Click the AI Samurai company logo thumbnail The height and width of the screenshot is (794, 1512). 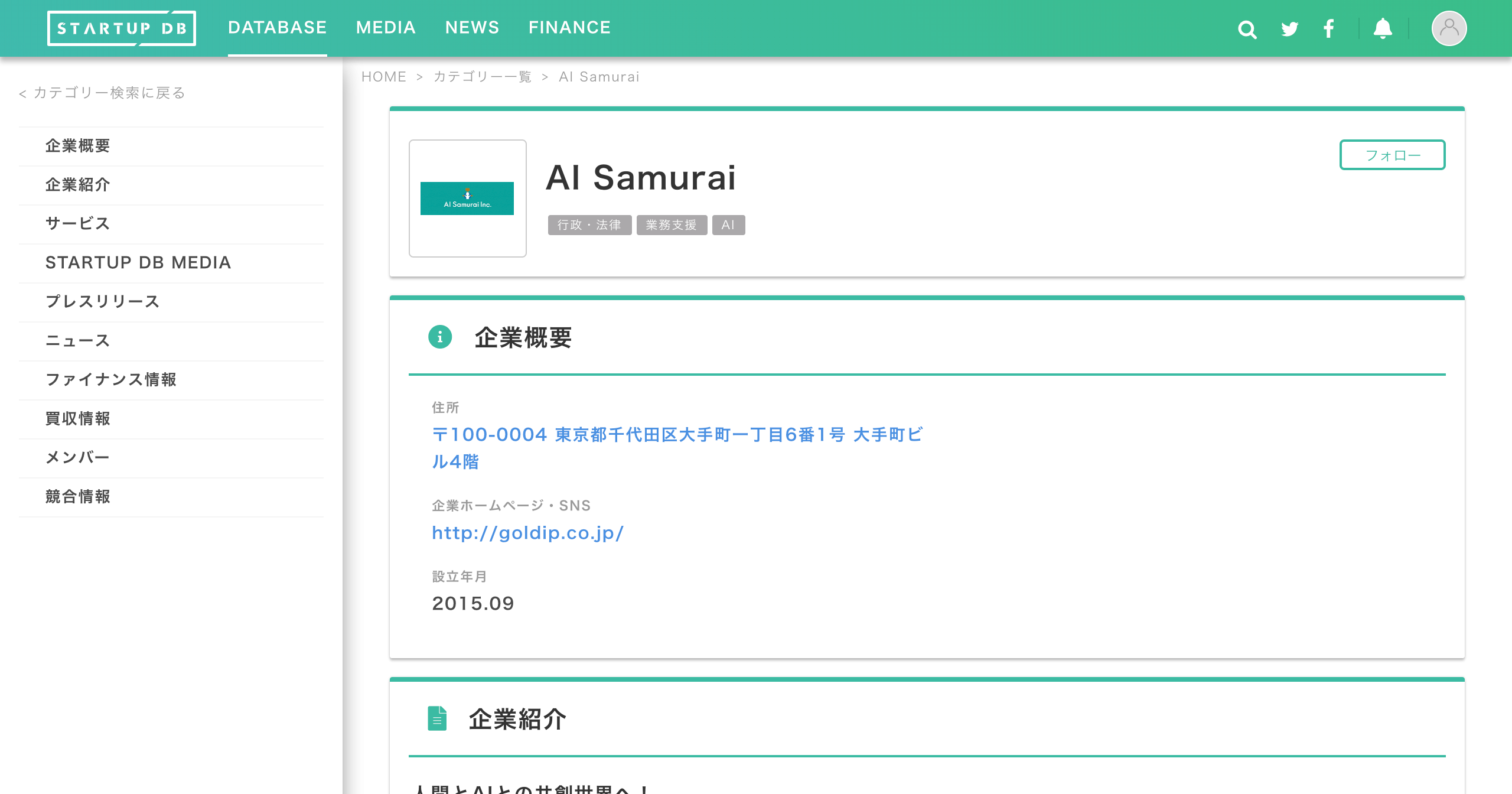(467, 198)
